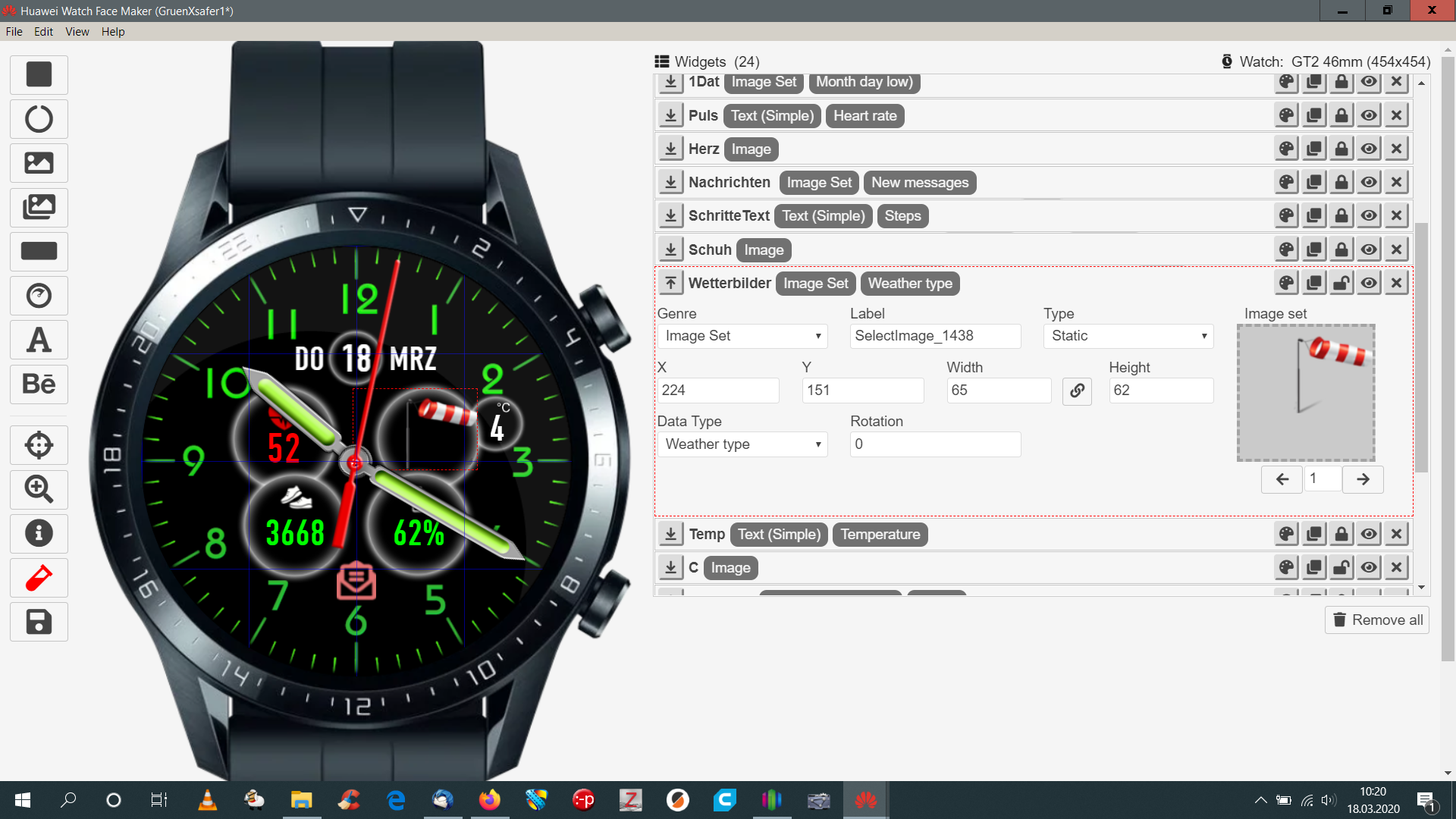Expand the Temp widget row
Image resolution: width=1456 pixels, height=819 pixels.
tap(670, 534)
